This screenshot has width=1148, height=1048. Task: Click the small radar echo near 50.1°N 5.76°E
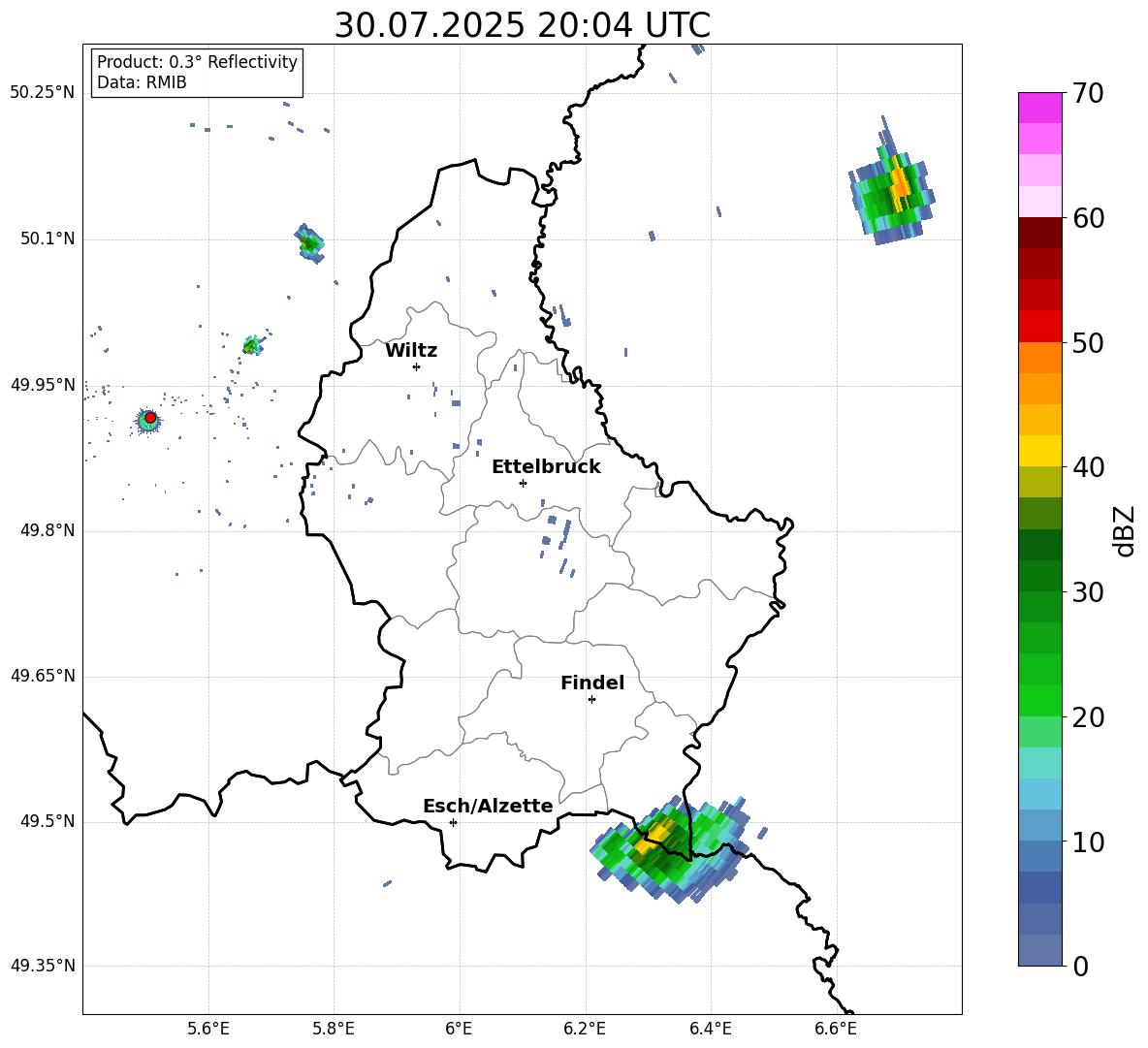tap(309, 243)
